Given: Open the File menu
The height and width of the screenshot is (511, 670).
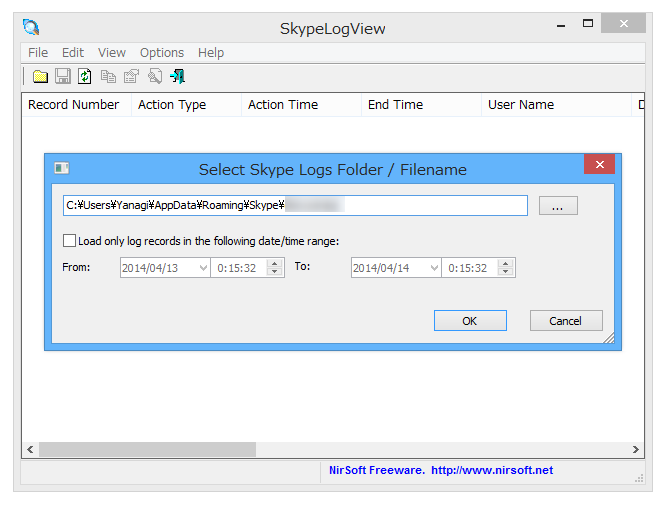Looking at the screenshot, I should pos(38,53).
